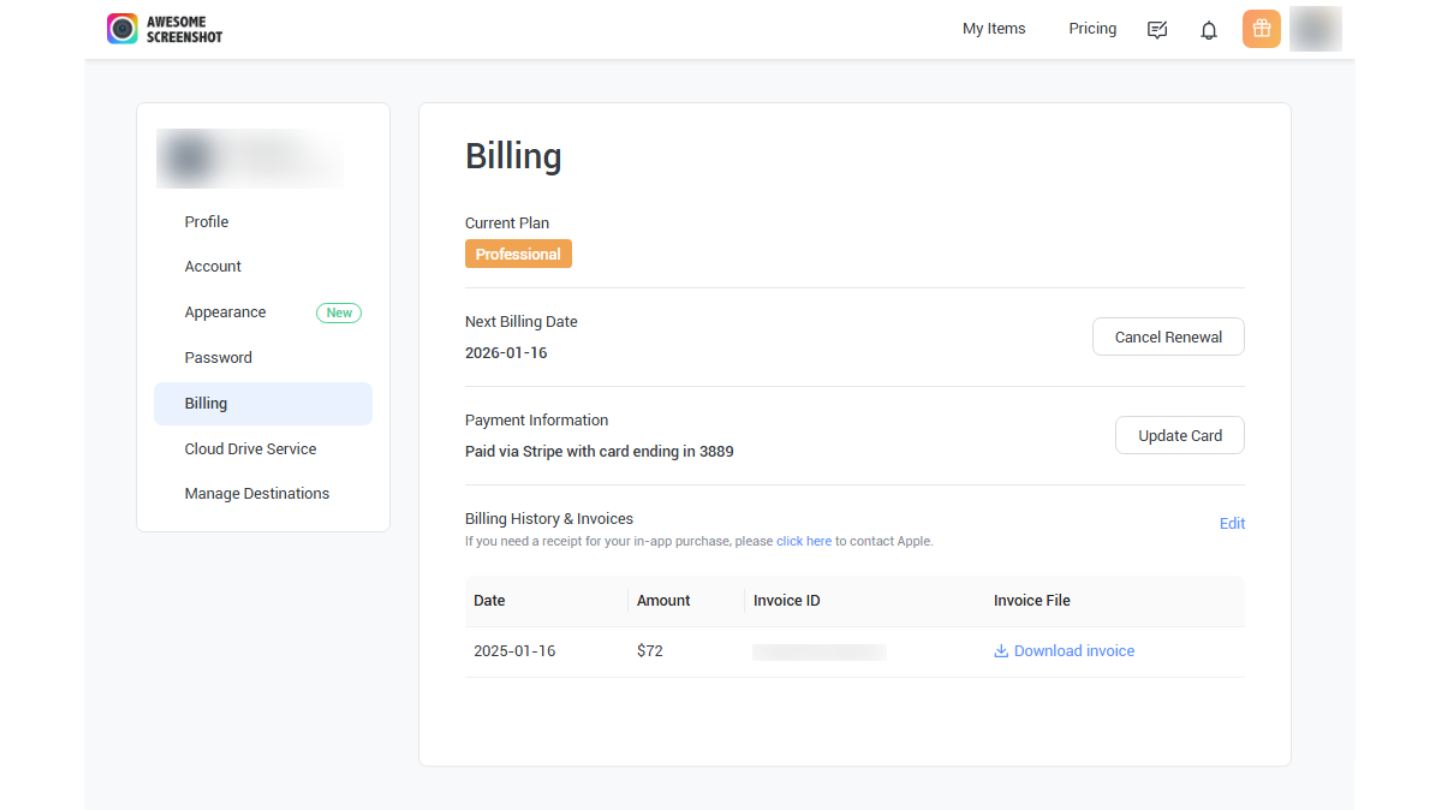Screen dimensions: 1440x810
Task: Follow the 'click here' Apple link
Action: [x=804, y=542]
